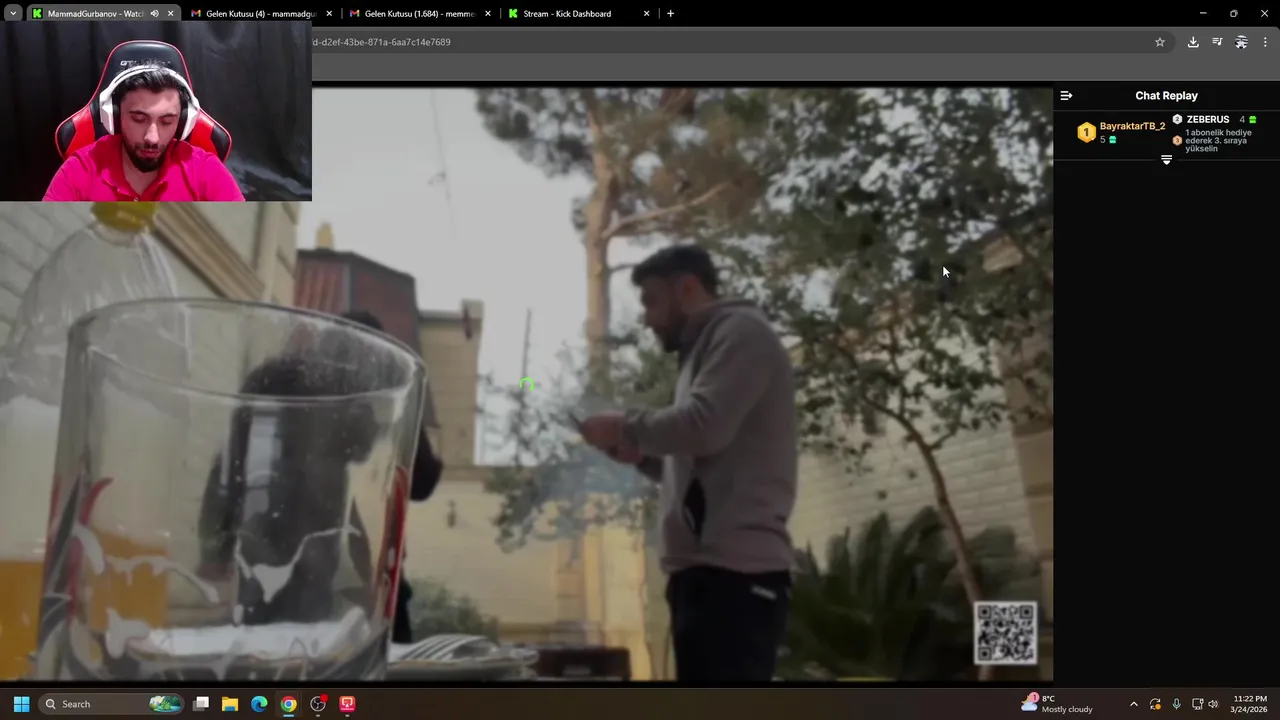Close the Gelen Kutusu (4) tab
Screen dimensions: 1280x720
tap(329, 14)
